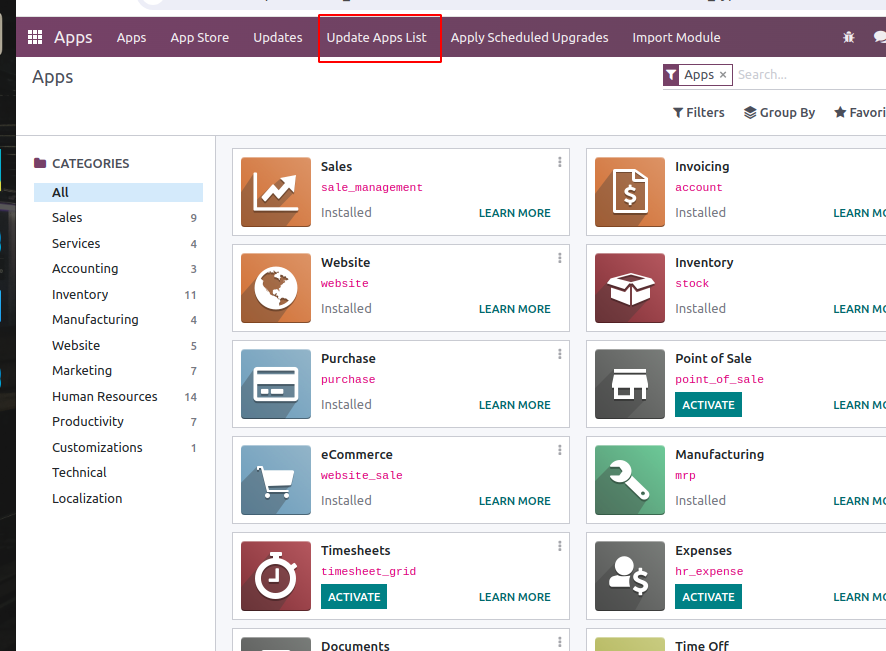The width and height of the screenshot is (886, 651).
Task: Click the Manufacturing wrench icon
Action: click(x=630, y=480)
